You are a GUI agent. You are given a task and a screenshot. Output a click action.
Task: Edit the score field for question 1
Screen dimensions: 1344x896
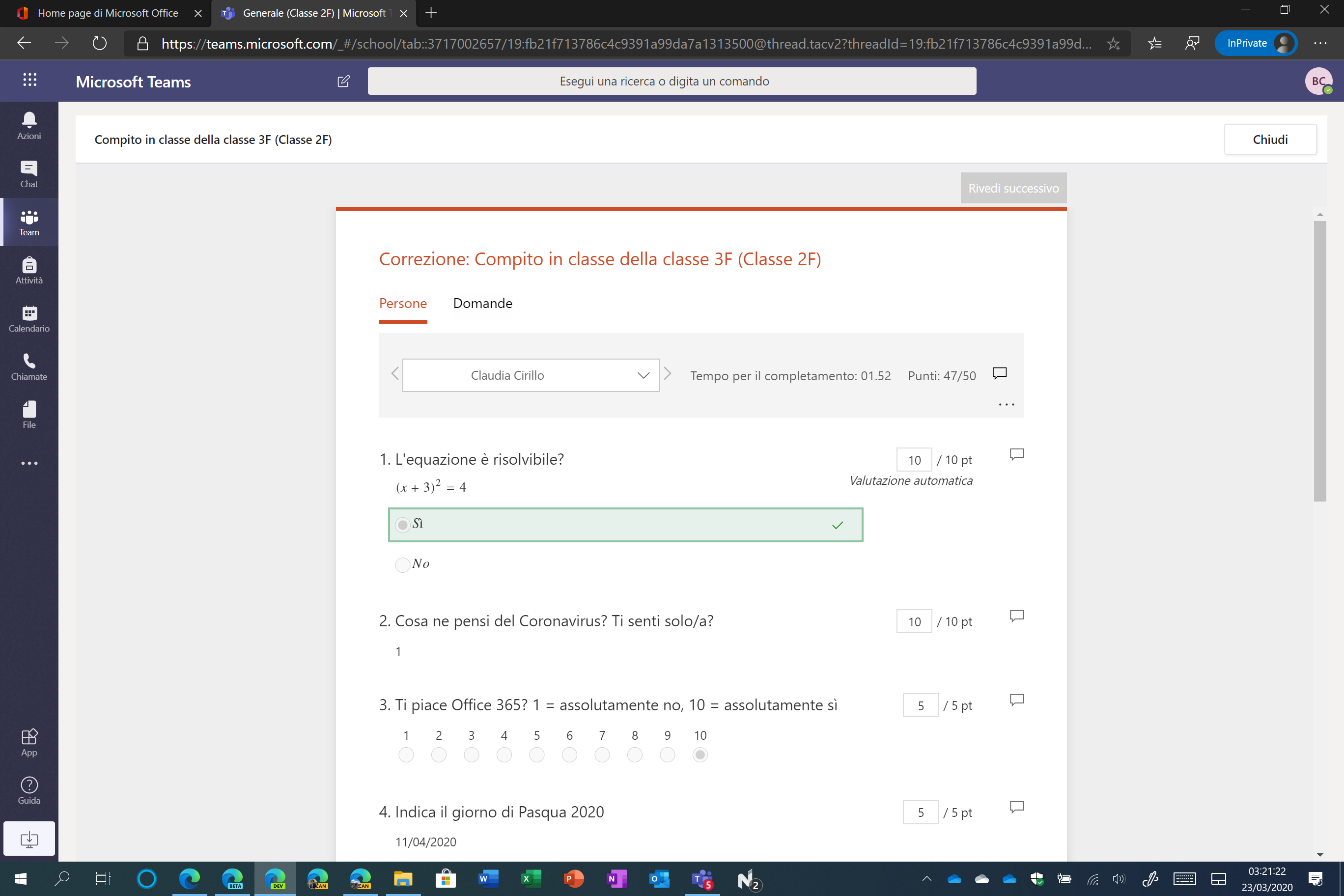914,460
